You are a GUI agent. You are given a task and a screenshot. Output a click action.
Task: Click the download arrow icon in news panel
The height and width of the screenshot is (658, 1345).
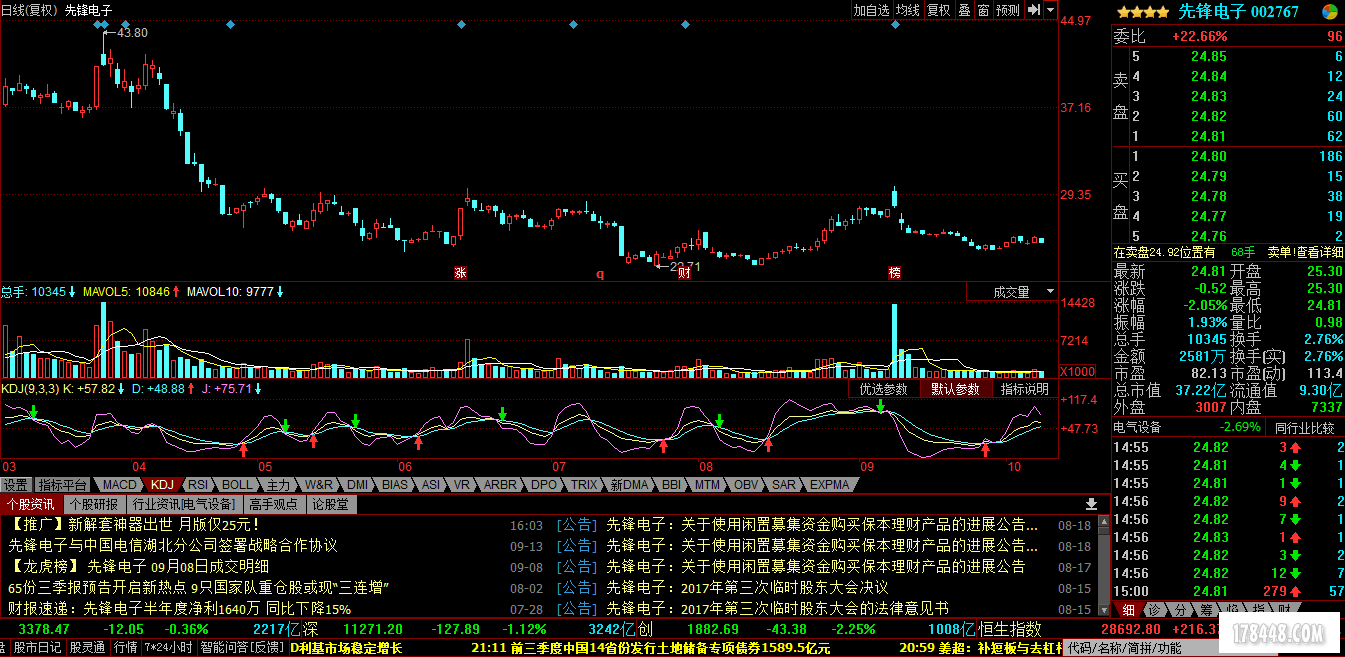(1091, 504)
